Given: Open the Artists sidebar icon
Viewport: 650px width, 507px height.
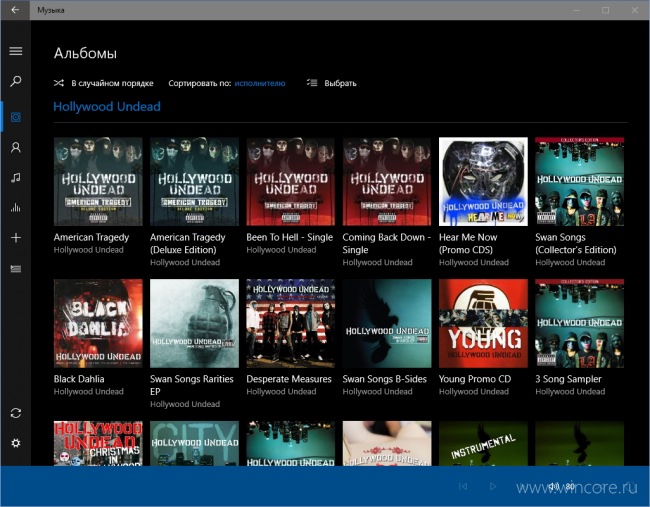Looking at the screenshot, I should point(16,147).
